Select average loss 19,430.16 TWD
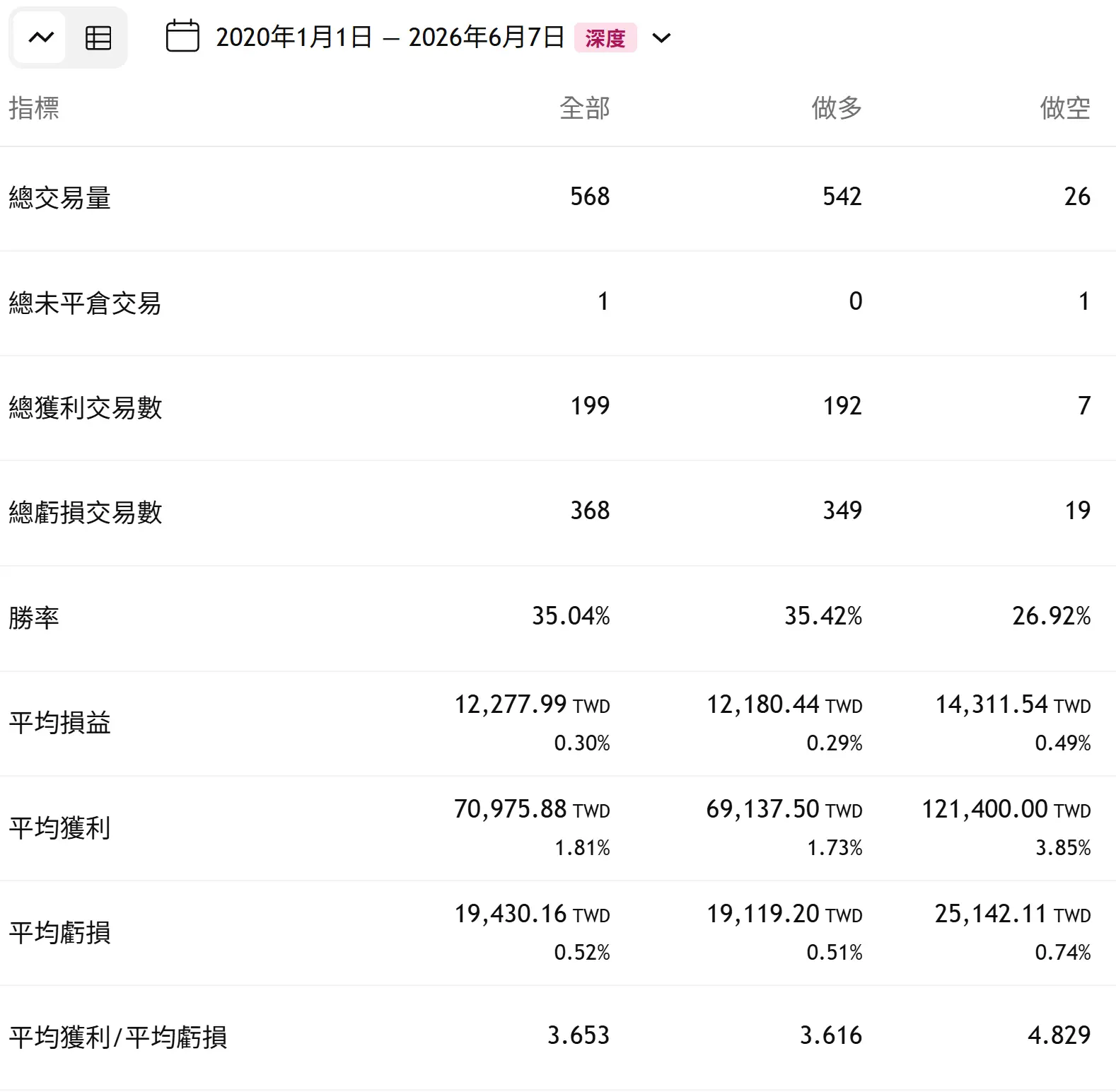 pyautogui.click(x=532, y=914)
